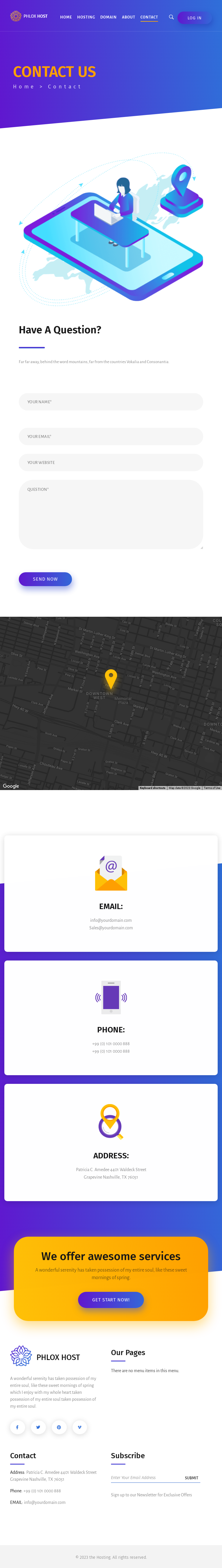Click the Log In button
The width and height of the screenshot is (222, 1568).
195,18
